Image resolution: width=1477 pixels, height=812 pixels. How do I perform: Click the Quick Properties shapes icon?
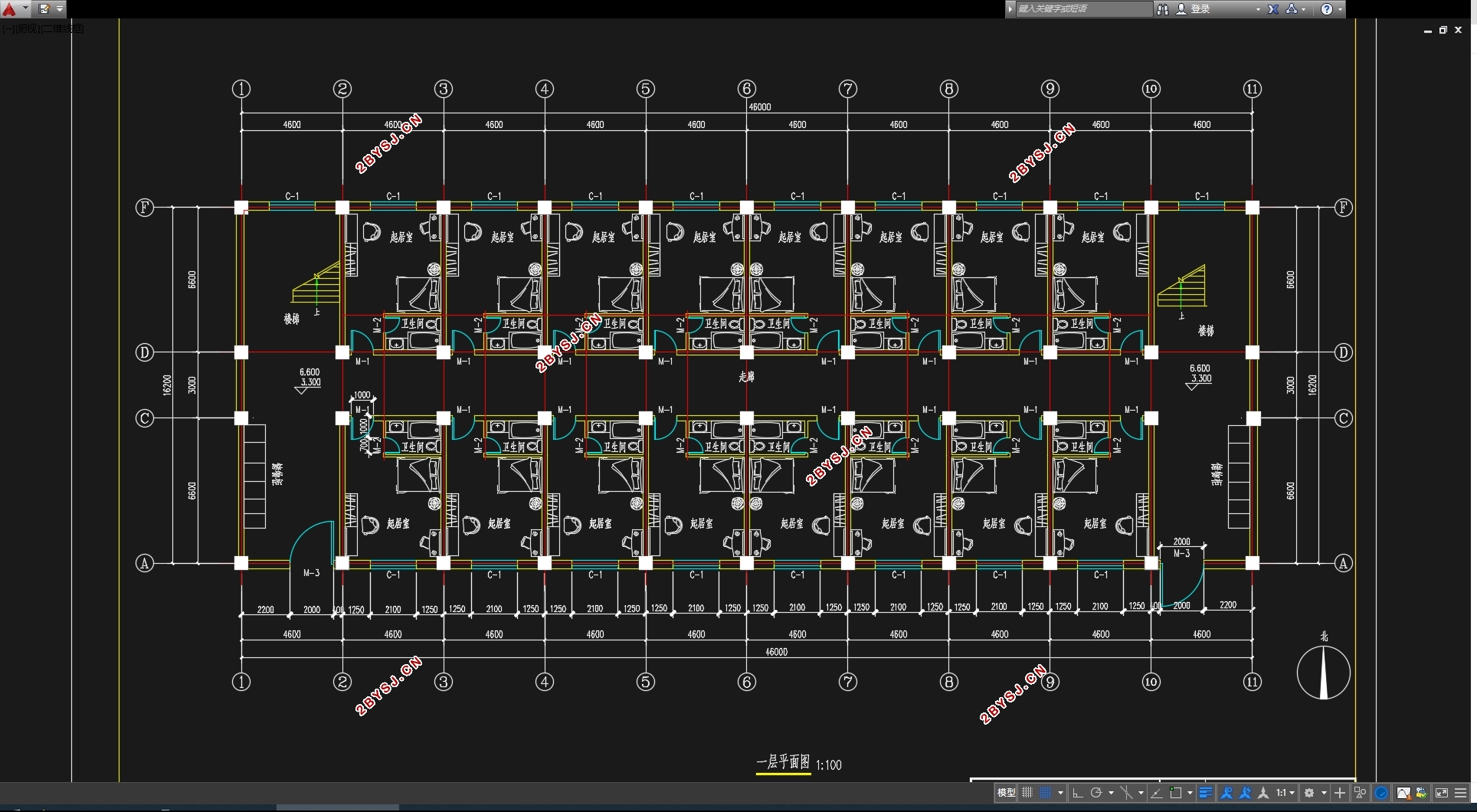[x=1360, y=793]
